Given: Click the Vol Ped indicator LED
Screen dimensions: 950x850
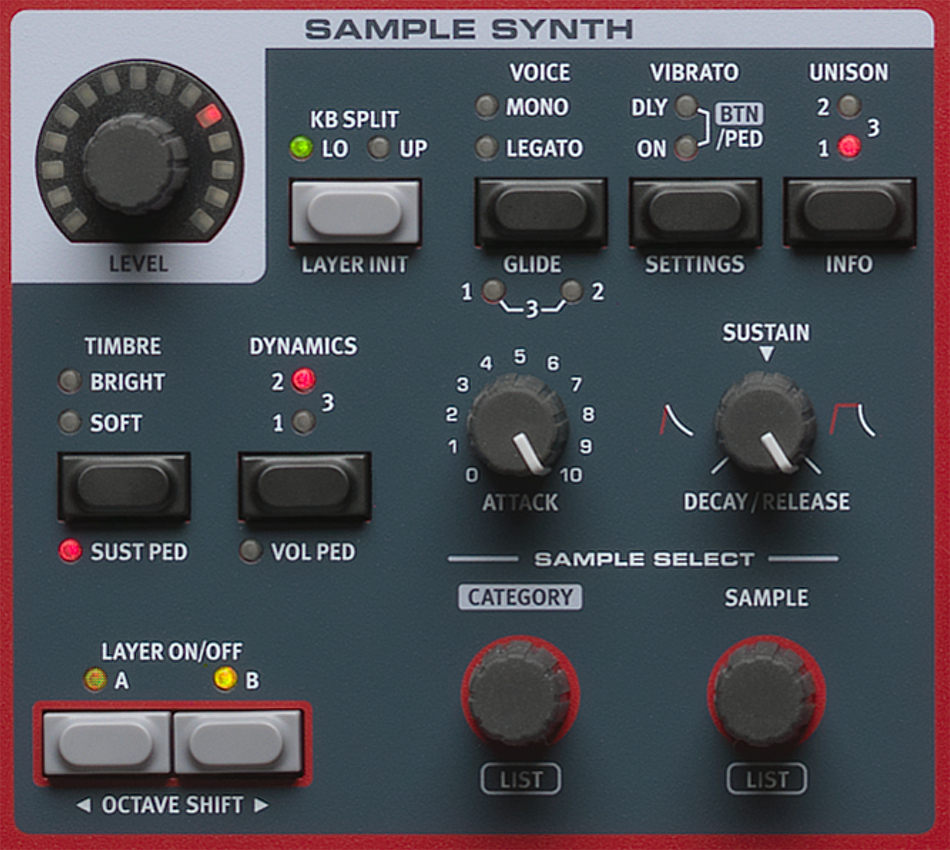Looking at the screenshot, I should pos(251,551).
